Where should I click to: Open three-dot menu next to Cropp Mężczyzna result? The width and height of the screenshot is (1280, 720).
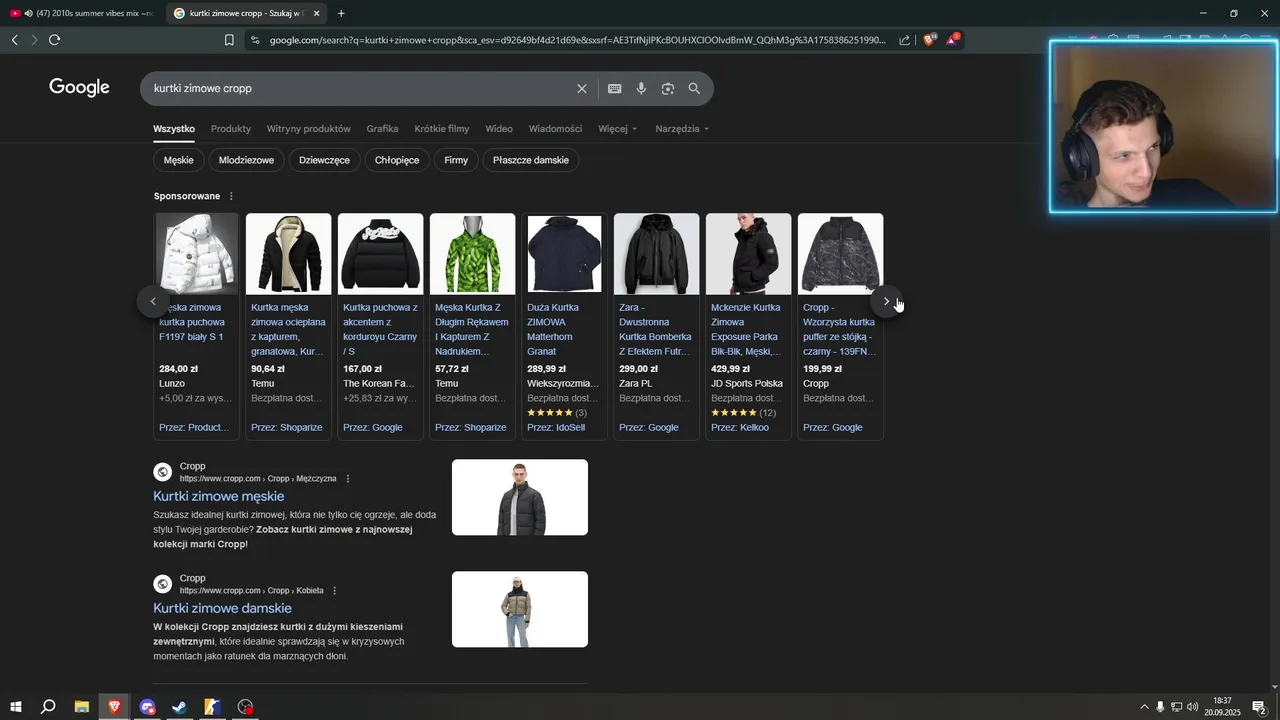(x=348, y=479)
